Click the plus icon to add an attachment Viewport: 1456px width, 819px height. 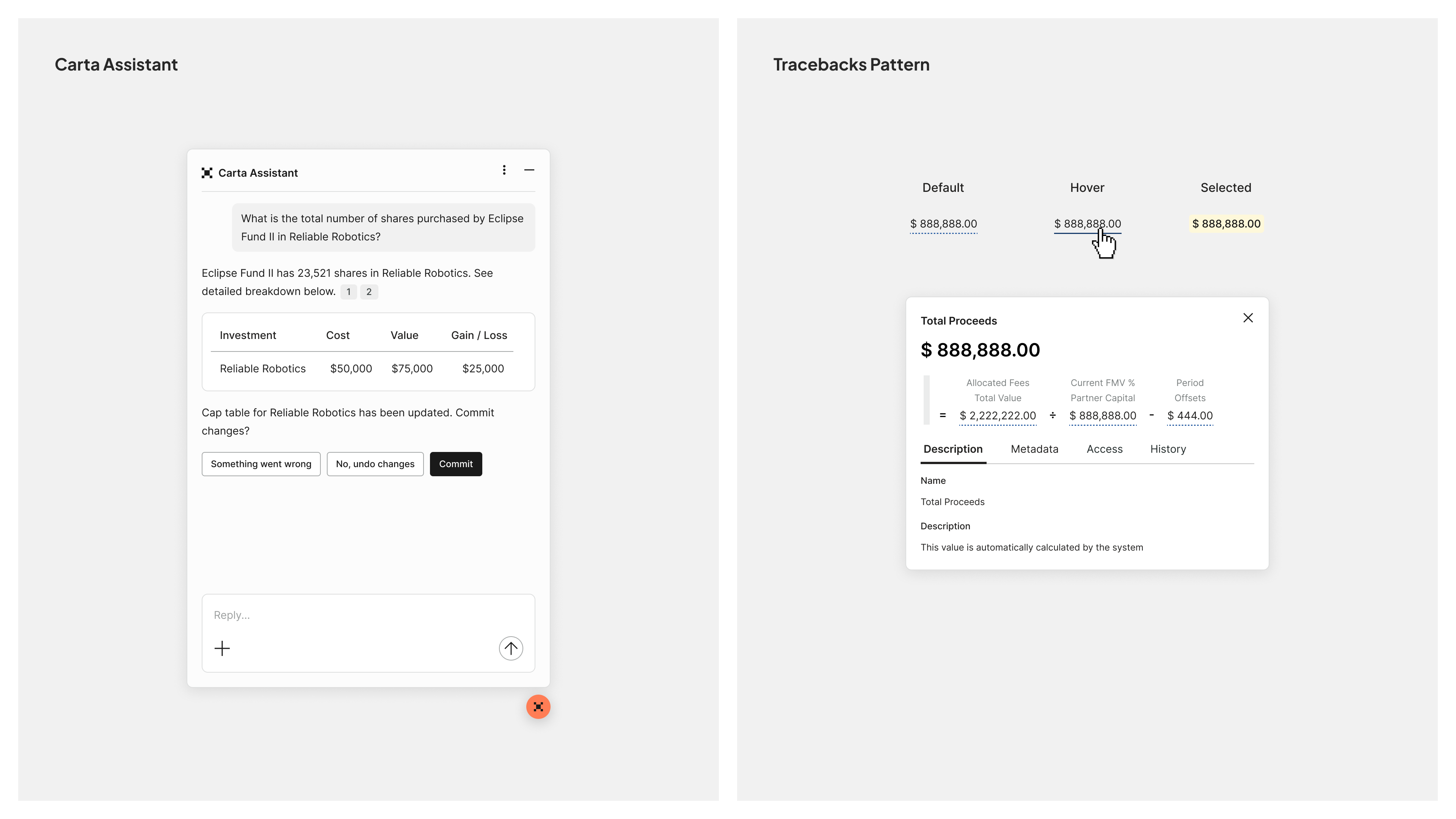click(222, 648)
